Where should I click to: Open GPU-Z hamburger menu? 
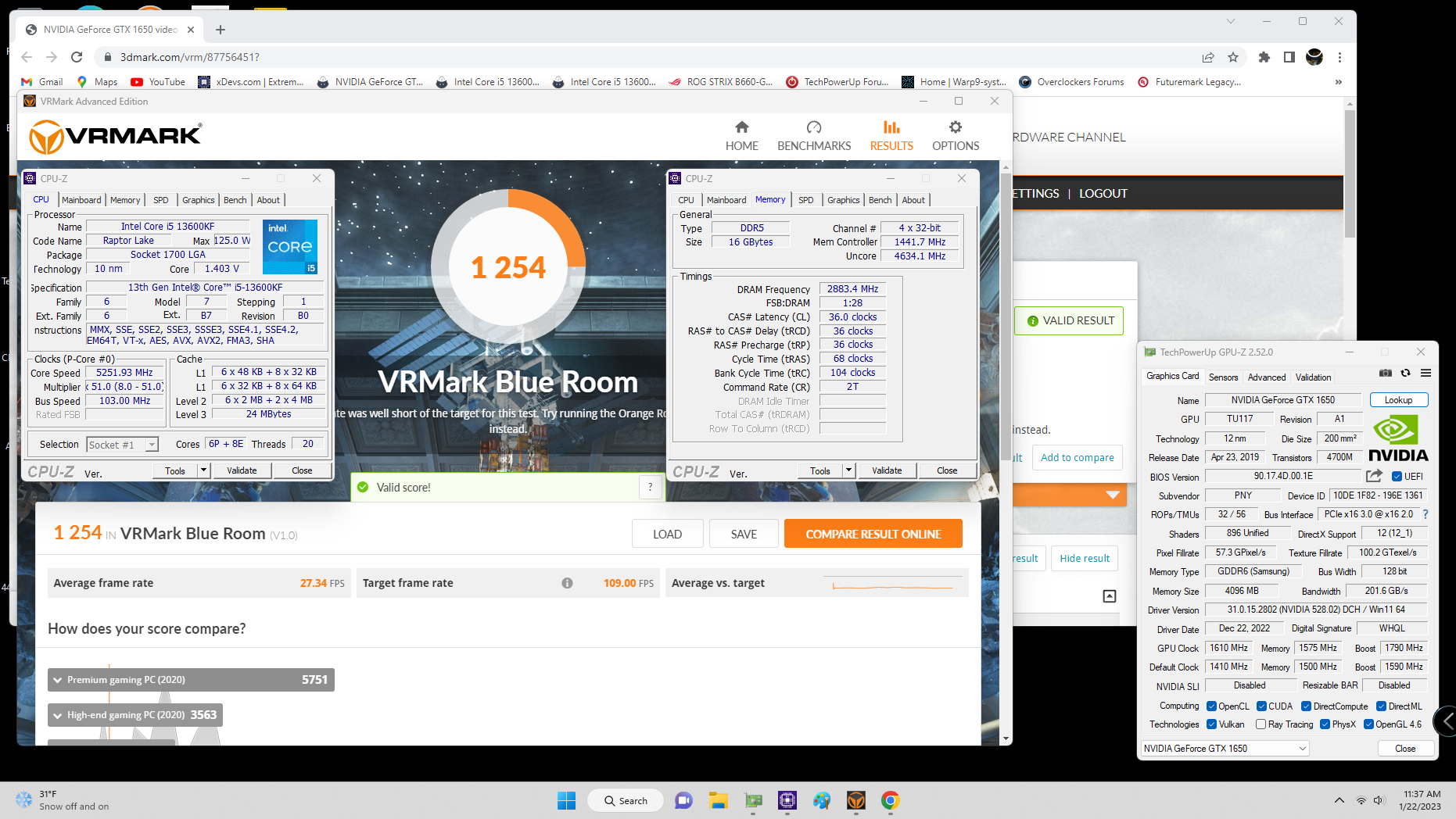(1426, 374)
